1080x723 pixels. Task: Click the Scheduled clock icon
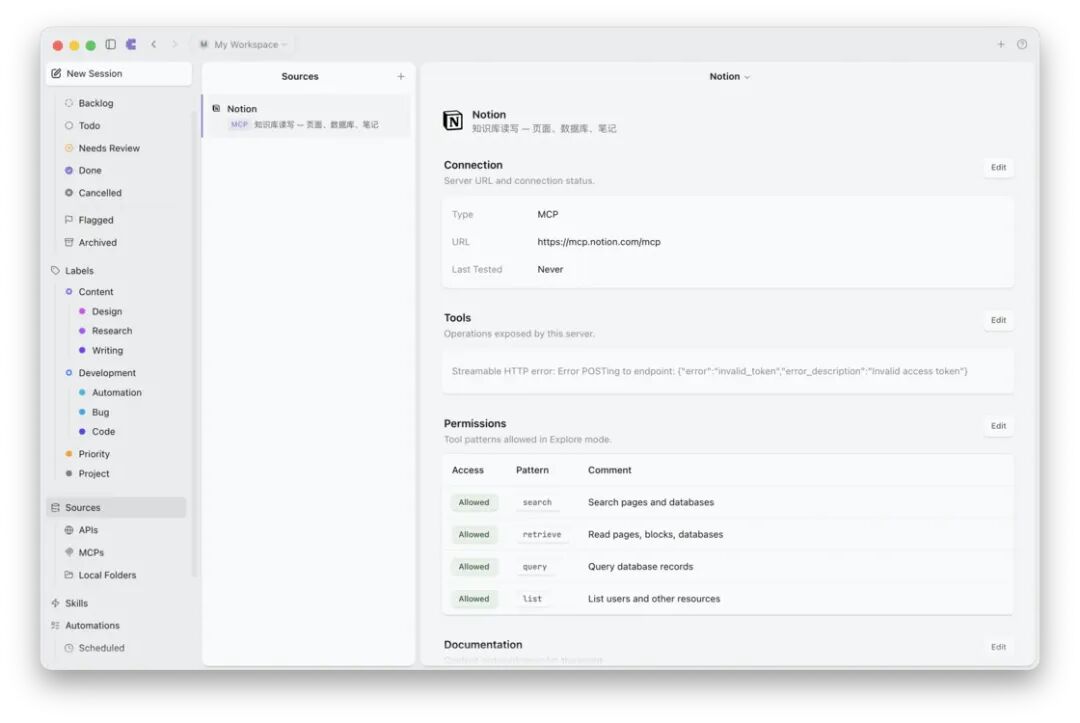click(x=69, y=648)
